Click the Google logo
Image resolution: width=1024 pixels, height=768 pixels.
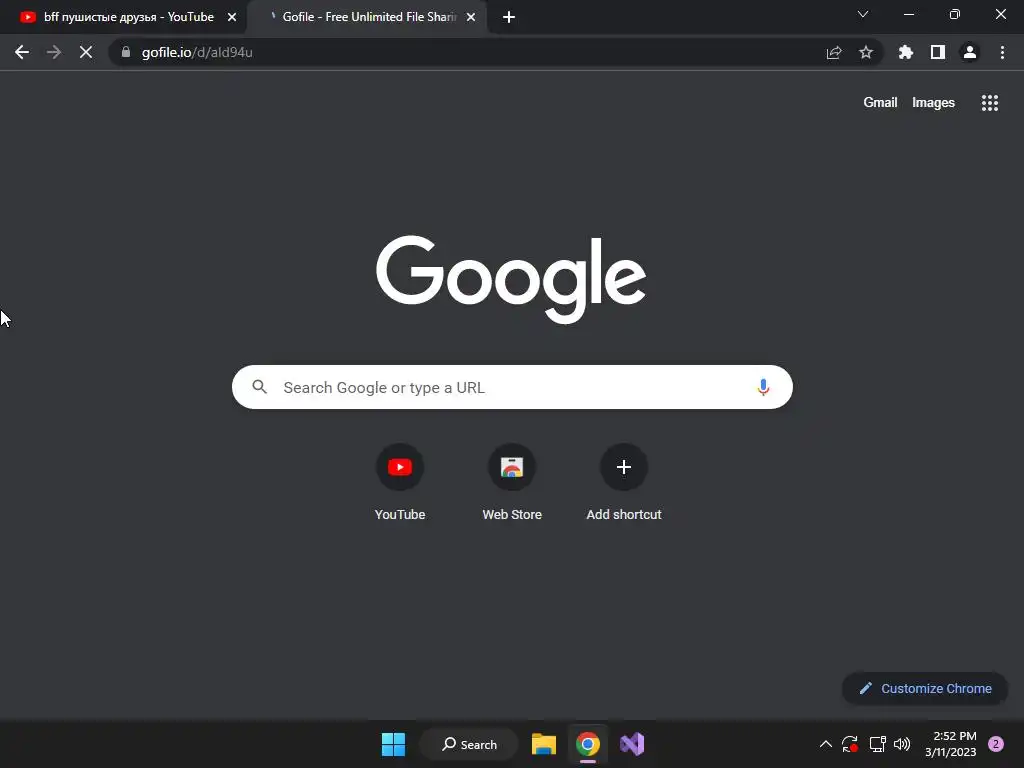tap(511, 279)
